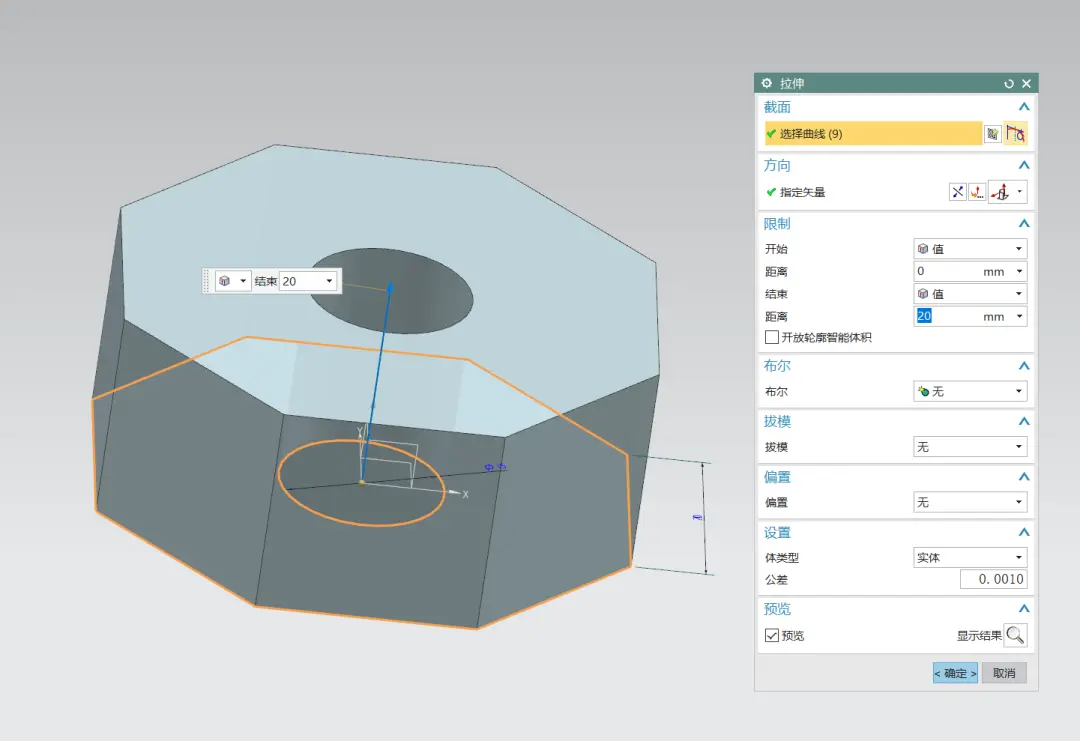The image size is (1080, 741).
Task: Open the dropdown arrow of on-screen 结束 20 field
Action: pos(329,281)
